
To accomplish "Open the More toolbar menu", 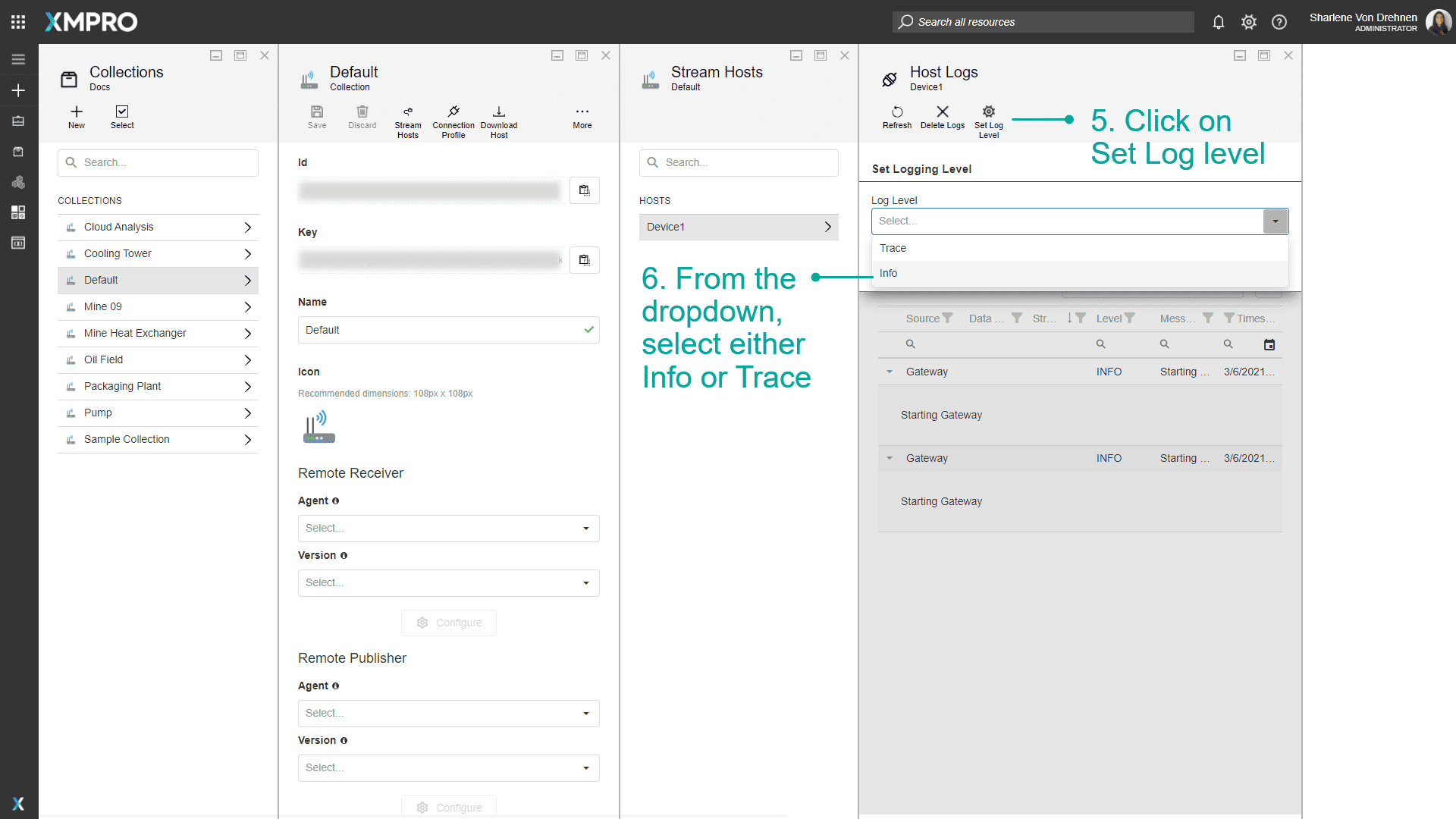I will pyautogui.click(x=582, y=112).
